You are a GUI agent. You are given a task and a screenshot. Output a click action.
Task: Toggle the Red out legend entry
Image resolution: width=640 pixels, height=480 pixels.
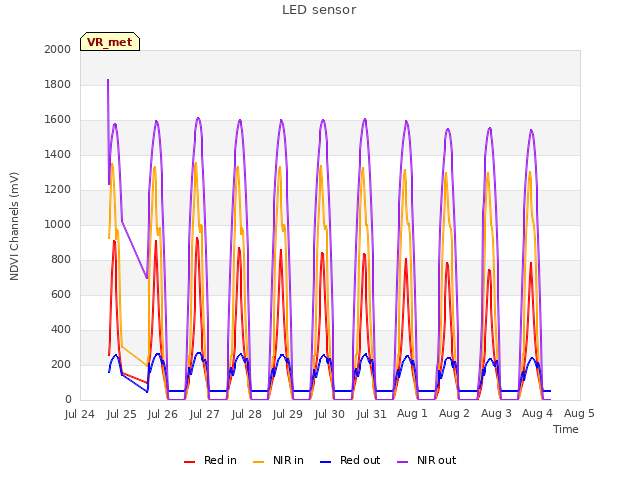350,460
